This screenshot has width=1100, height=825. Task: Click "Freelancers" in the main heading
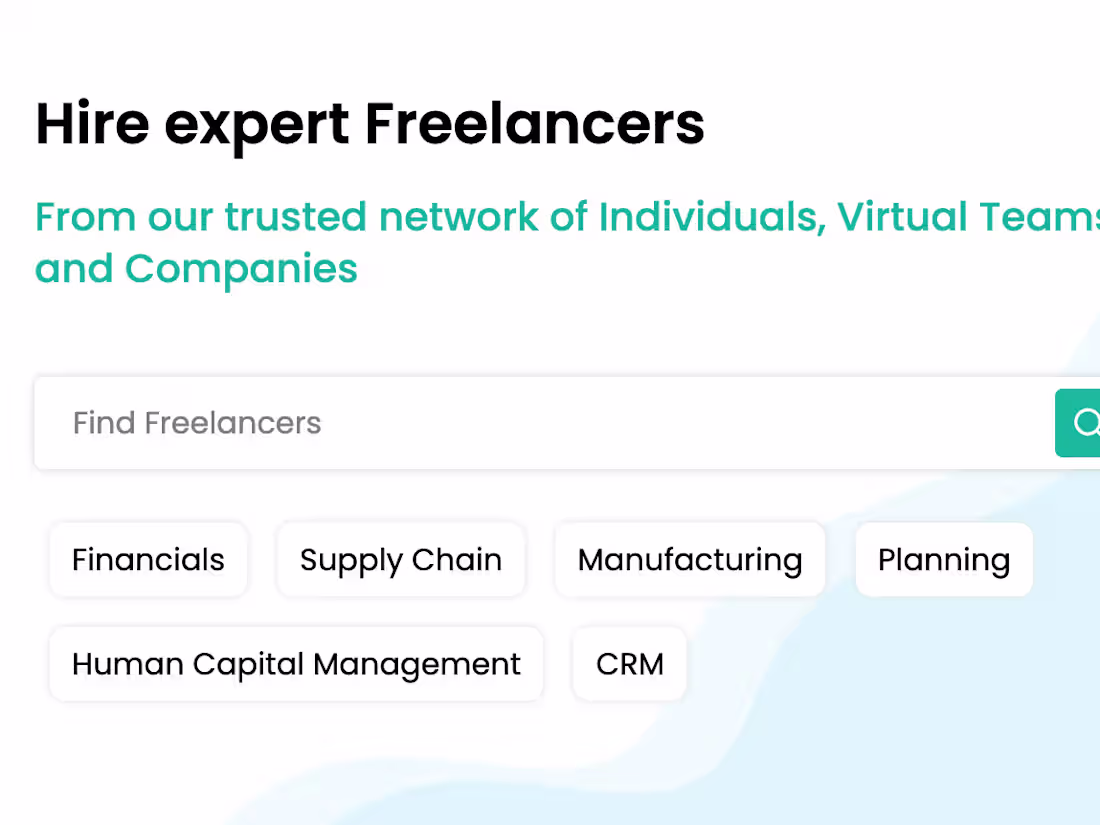(534, 124)
